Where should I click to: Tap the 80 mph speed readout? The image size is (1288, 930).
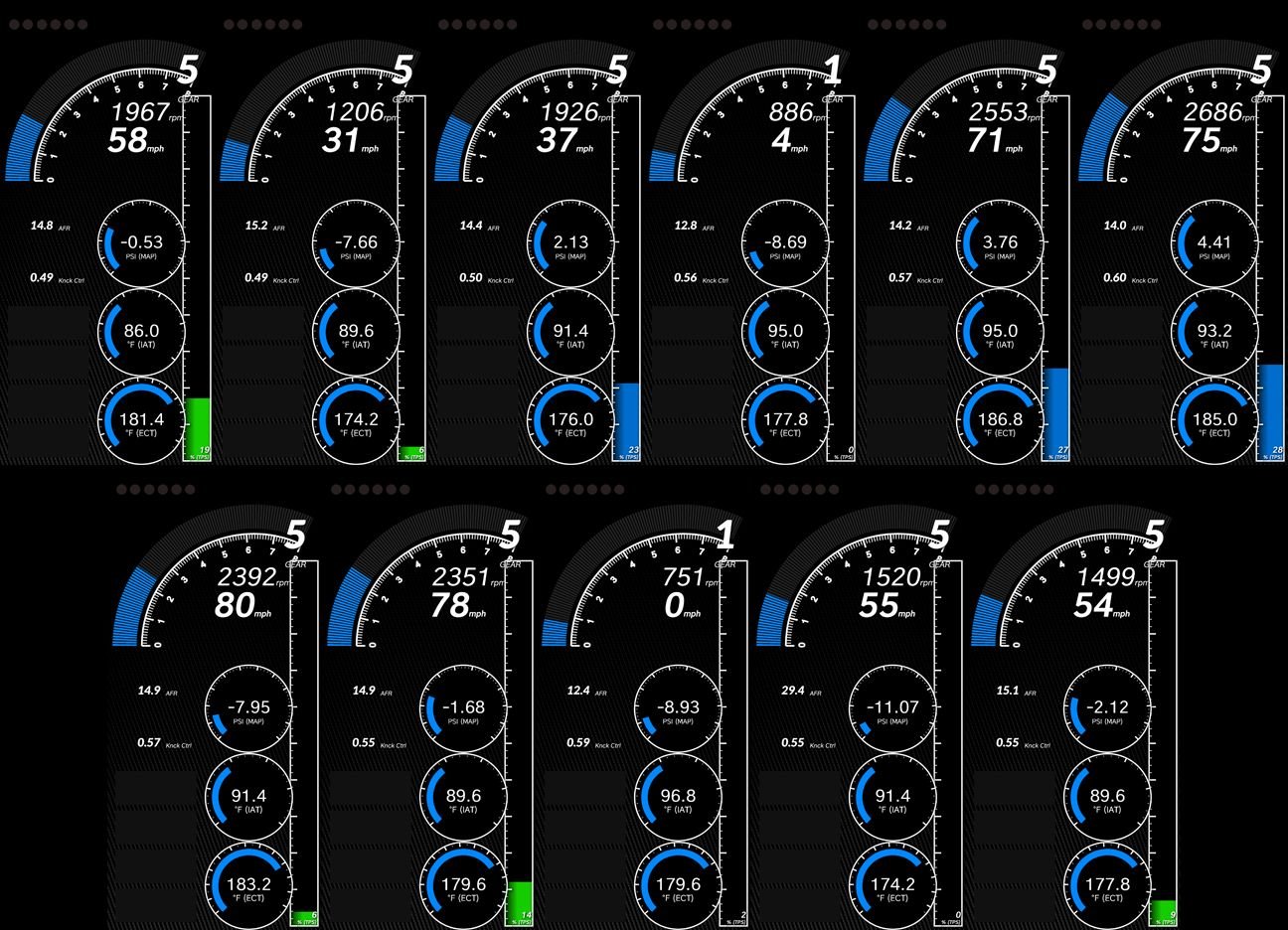point(235,605)
